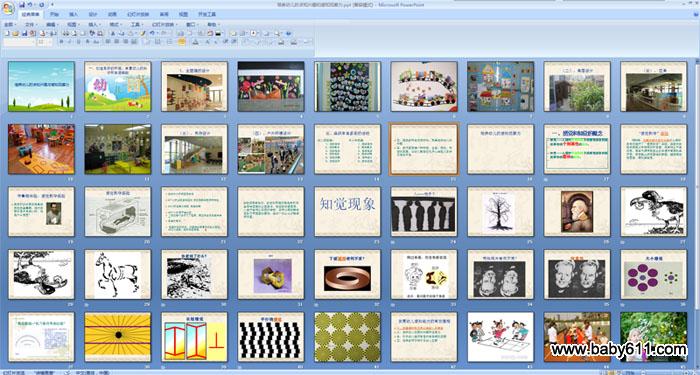Screen dimensions: 700x375
Task: Click the Open folder icon in classic toolbar
Action: 15,33
